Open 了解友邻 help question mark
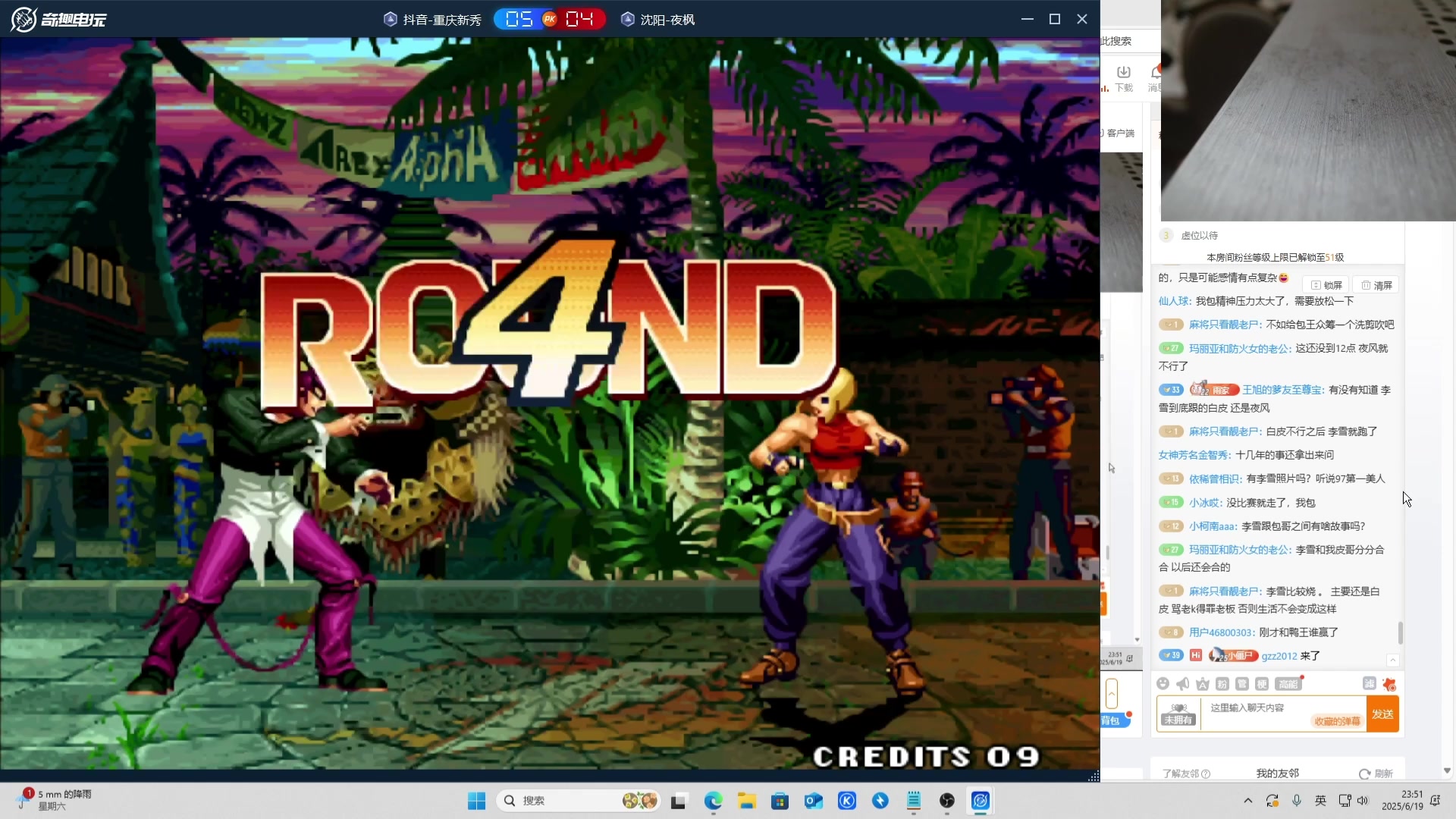 pyautogui.click(x=1206, y=773)
